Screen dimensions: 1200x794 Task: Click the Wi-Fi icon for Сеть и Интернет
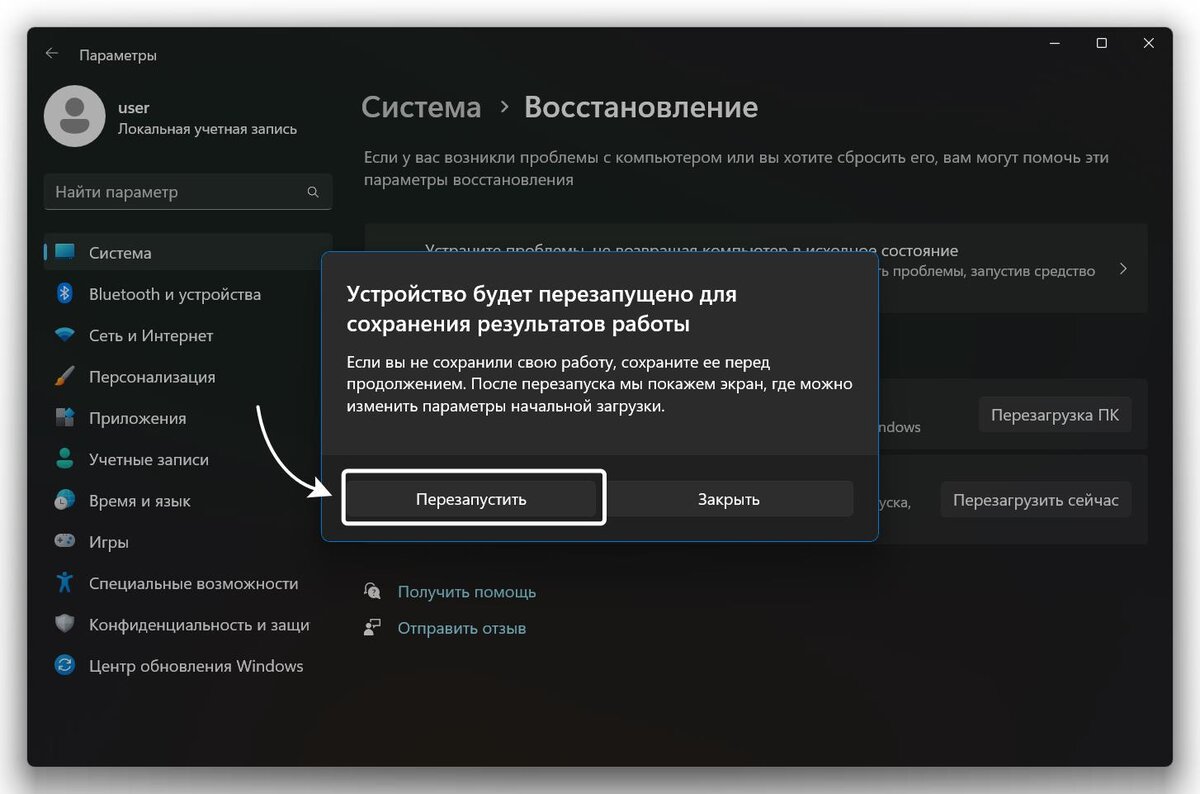pyautogui.click(x=65, y=336)
